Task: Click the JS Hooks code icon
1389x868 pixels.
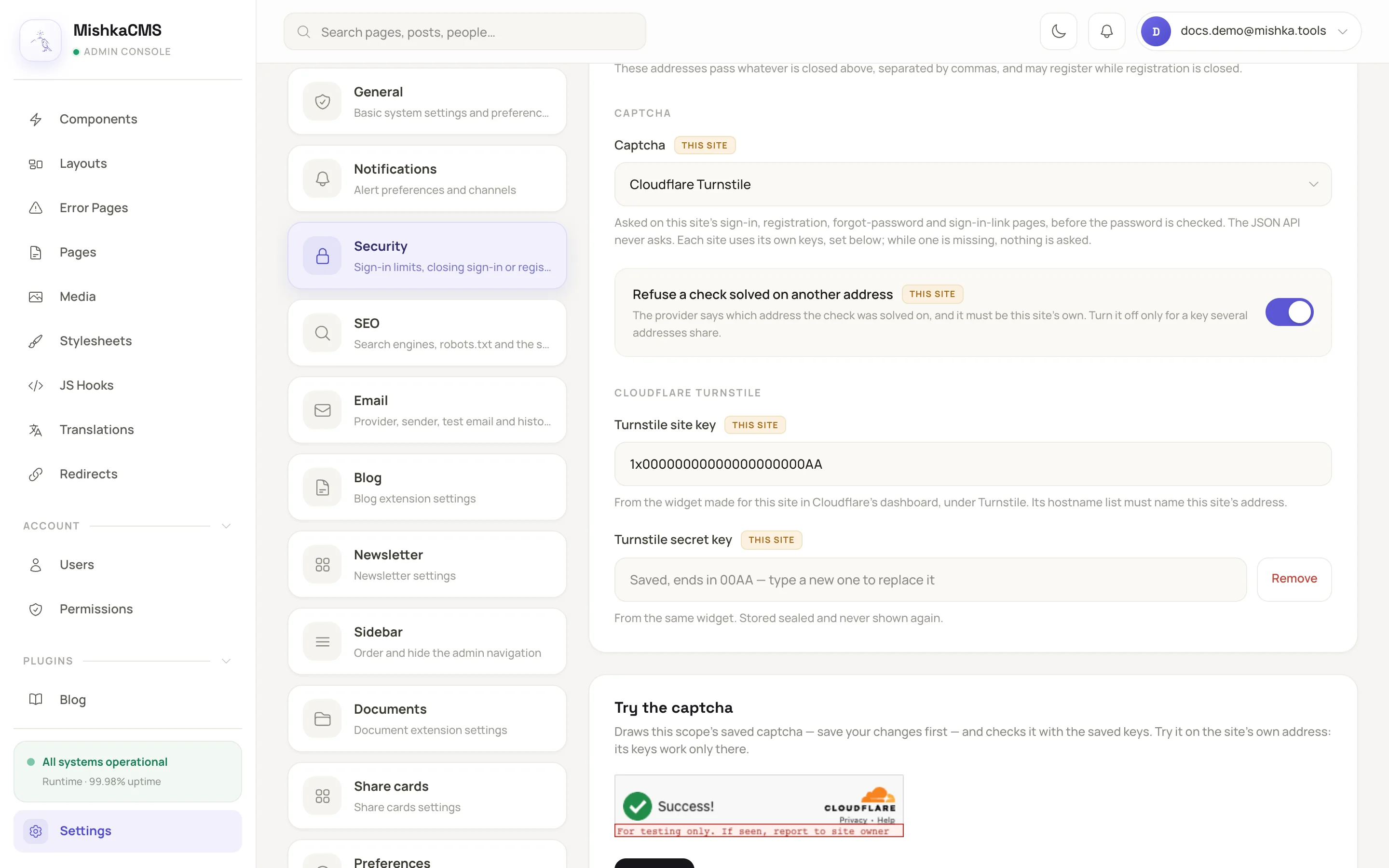Action: [36, 385]
